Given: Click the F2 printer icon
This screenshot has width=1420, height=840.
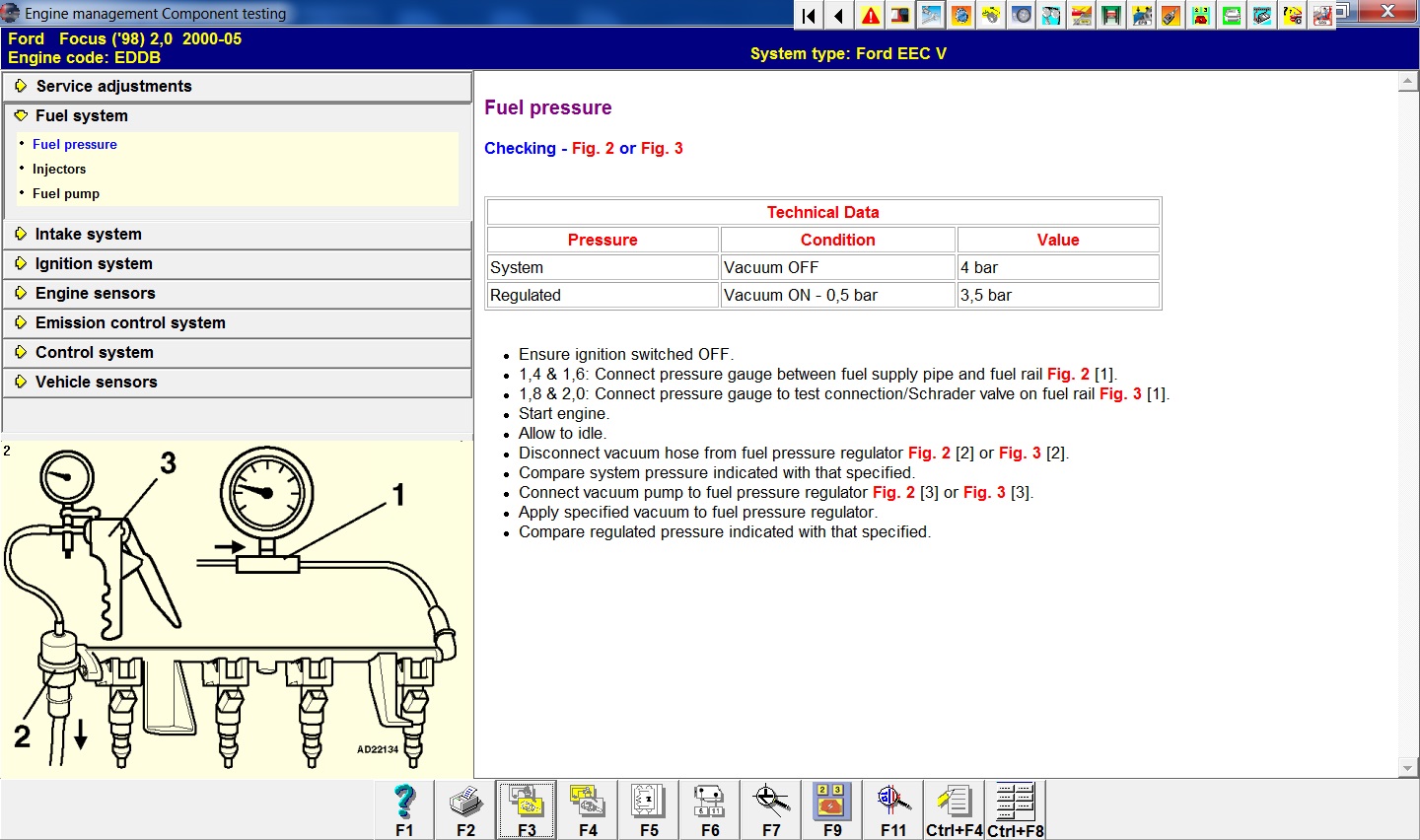Looking at the screenshot, I should tap(465, 809).
